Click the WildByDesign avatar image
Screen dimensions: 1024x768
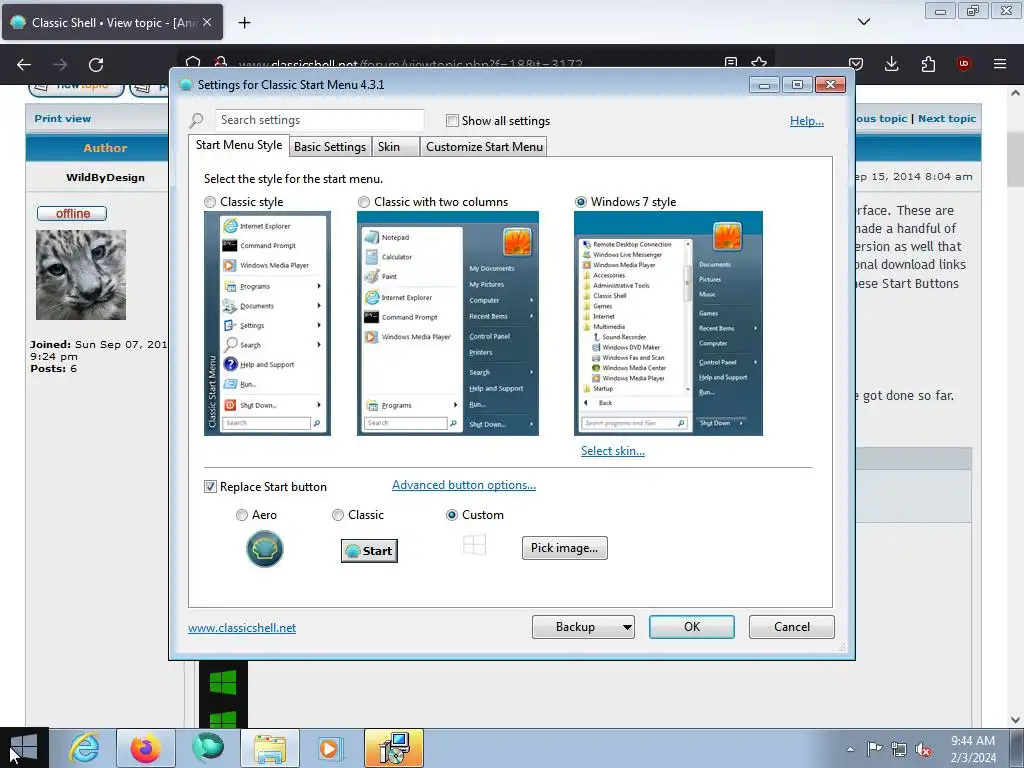[x=81, y=275]
